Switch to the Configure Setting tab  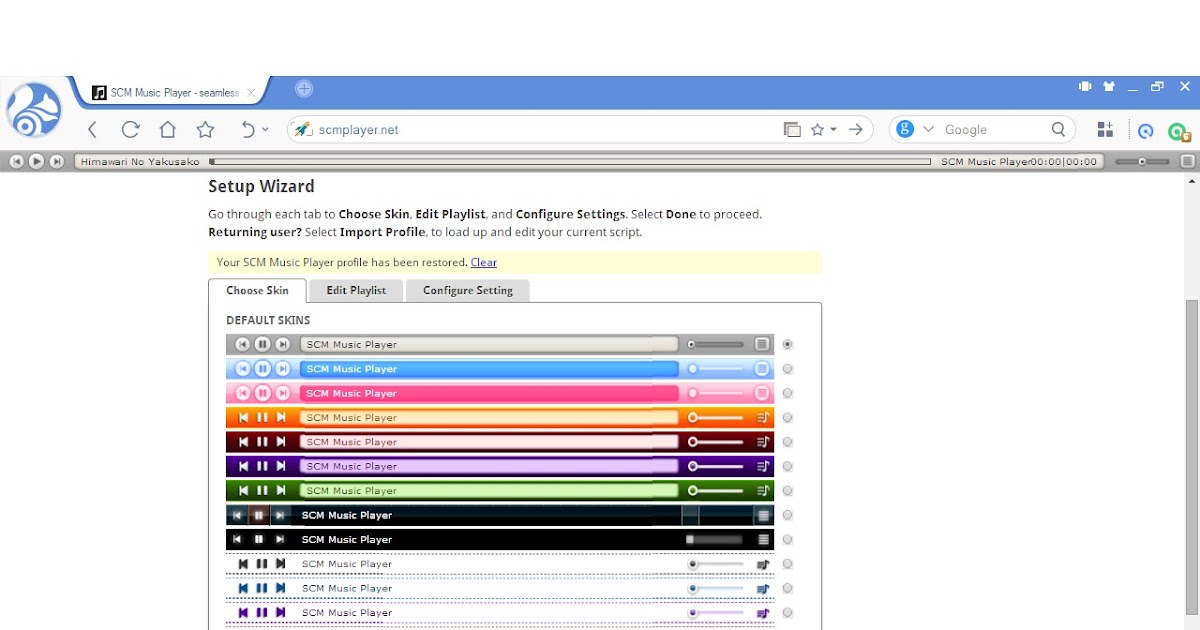(x=468, y=290)
